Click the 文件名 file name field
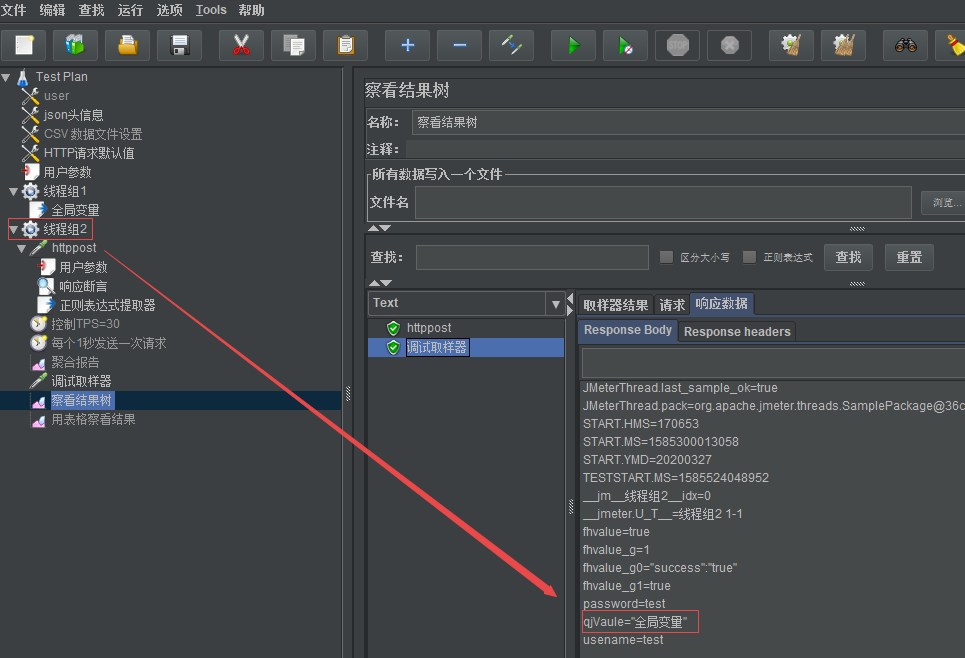The image size is (965, 658). 663,203
